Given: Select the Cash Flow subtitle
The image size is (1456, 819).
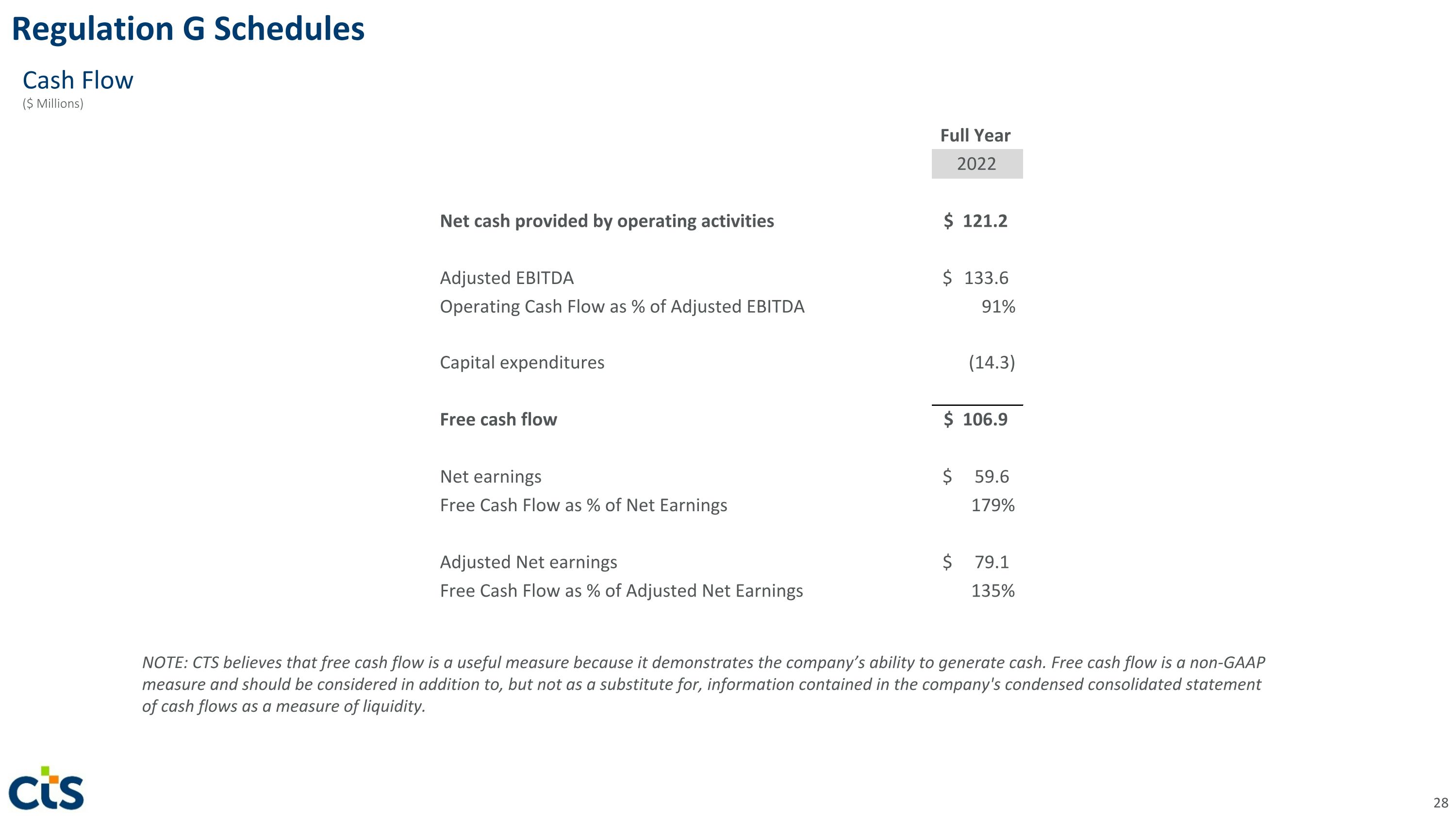Looking at the screenshot, I should click(78, 80).
